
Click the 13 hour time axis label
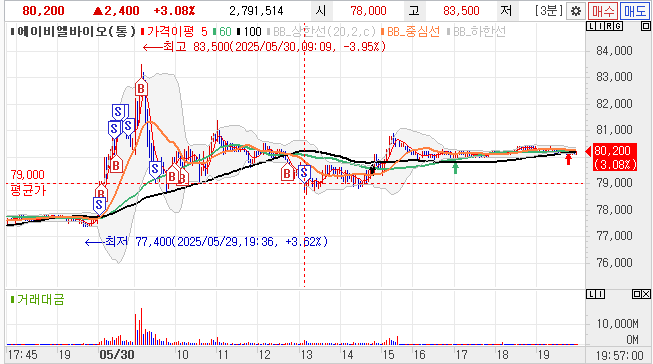tap(307, 355)
